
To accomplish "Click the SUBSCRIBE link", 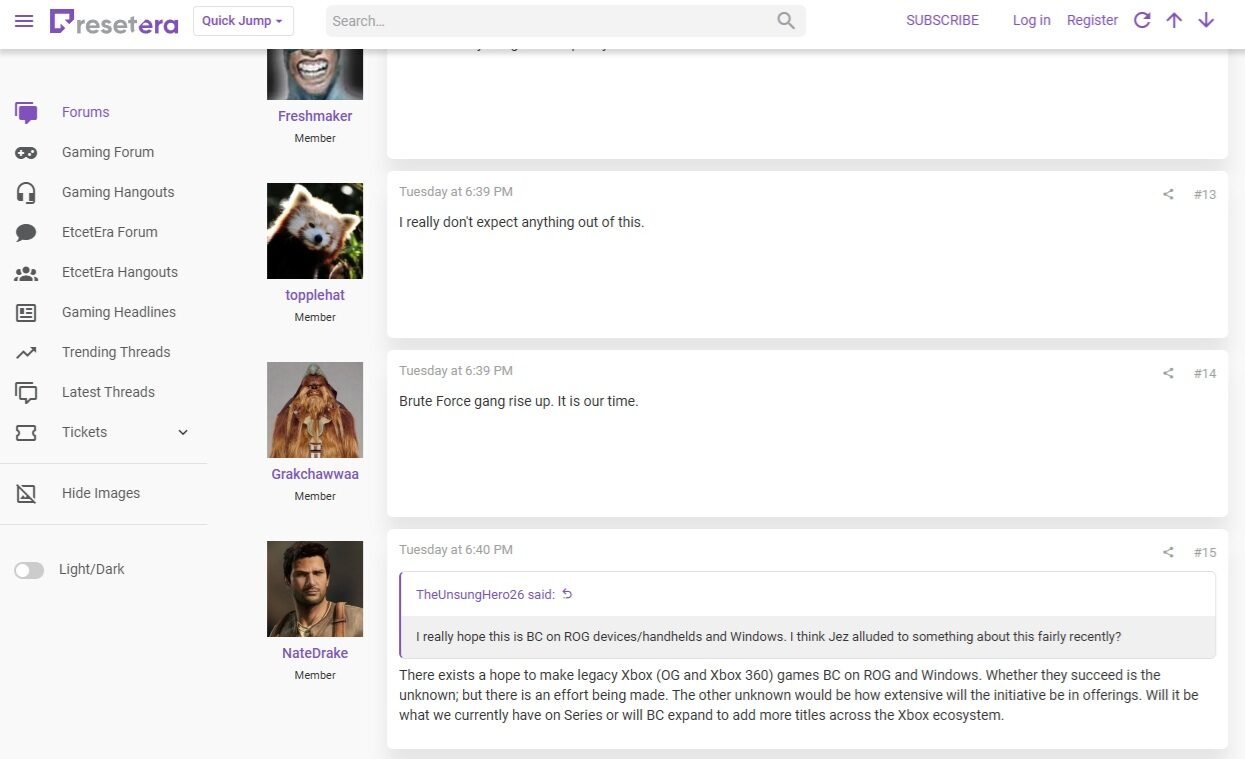I will pyautogui.click(x=941, y=20).
